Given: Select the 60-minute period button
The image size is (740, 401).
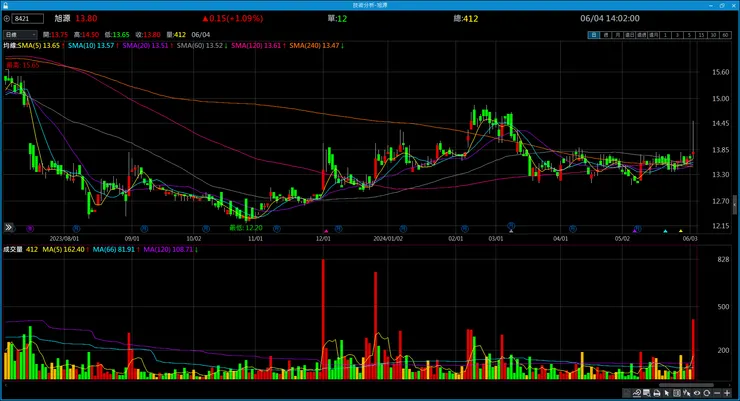Looking at the screenshot, I should click(x=725, y=35).
